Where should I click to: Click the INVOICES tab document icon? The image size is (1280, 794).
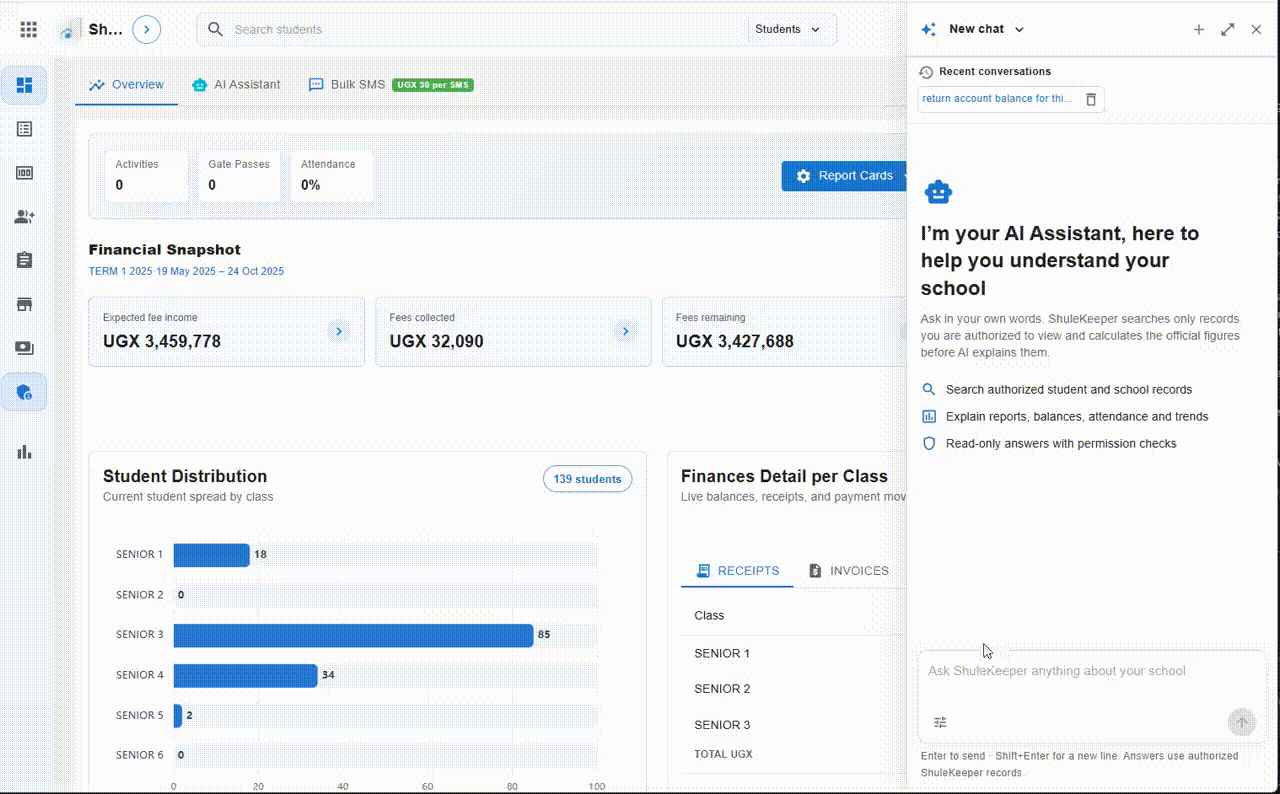coord(815,571)
